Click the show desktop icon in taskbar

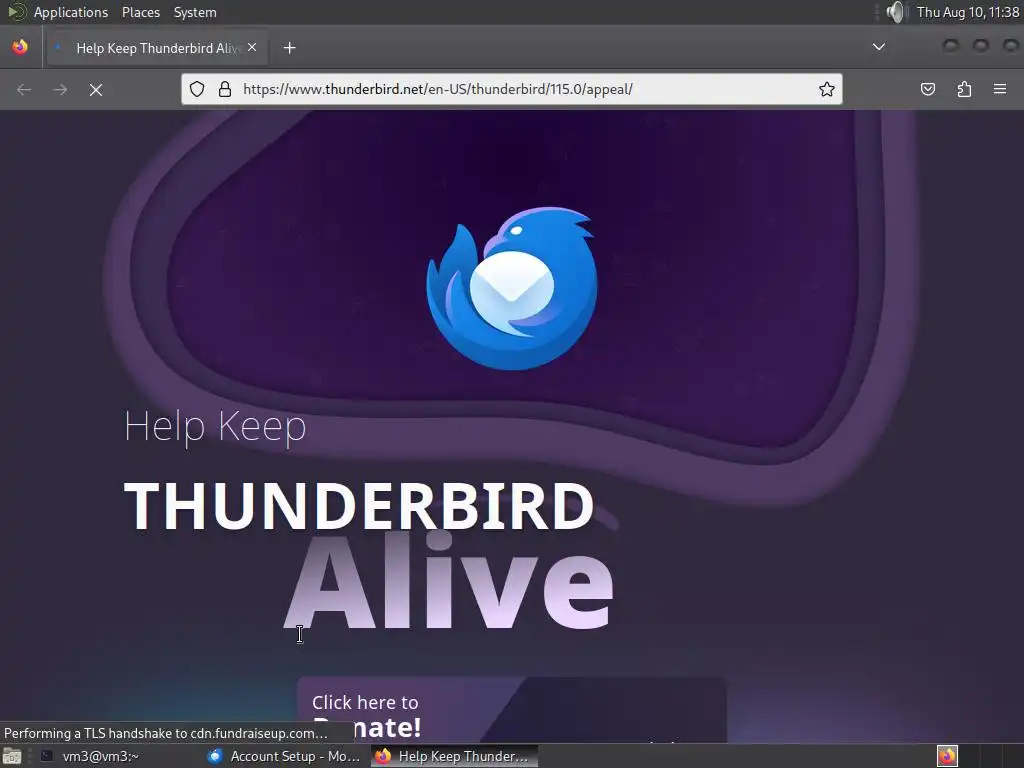(12, 756)
